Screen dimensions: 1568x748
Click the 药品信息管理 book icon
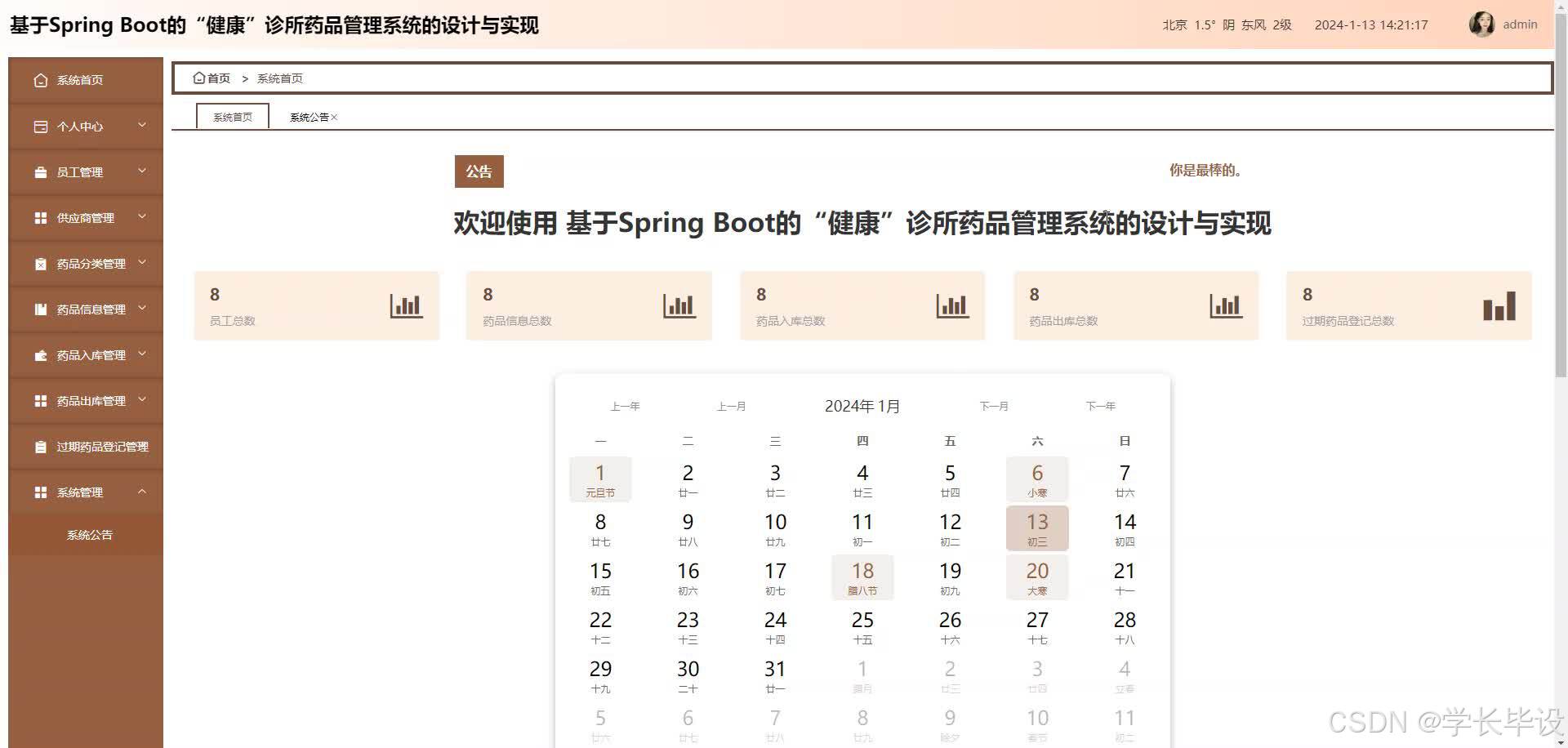[41, 309]
